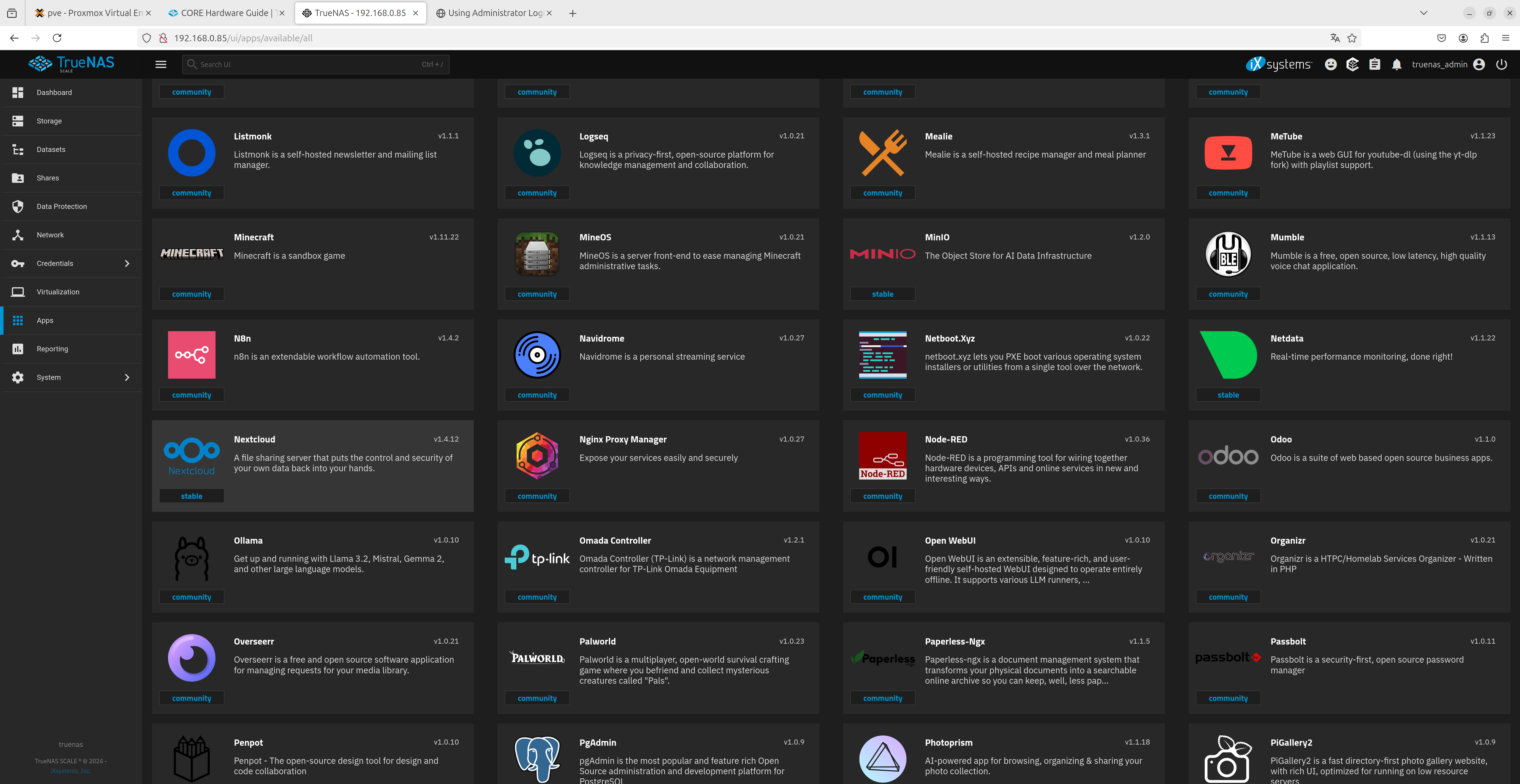Click the Jobs clipboard icon in header
Image resolution: width=1520 pixels, height=784 pixels.
tap(1374, 64)
